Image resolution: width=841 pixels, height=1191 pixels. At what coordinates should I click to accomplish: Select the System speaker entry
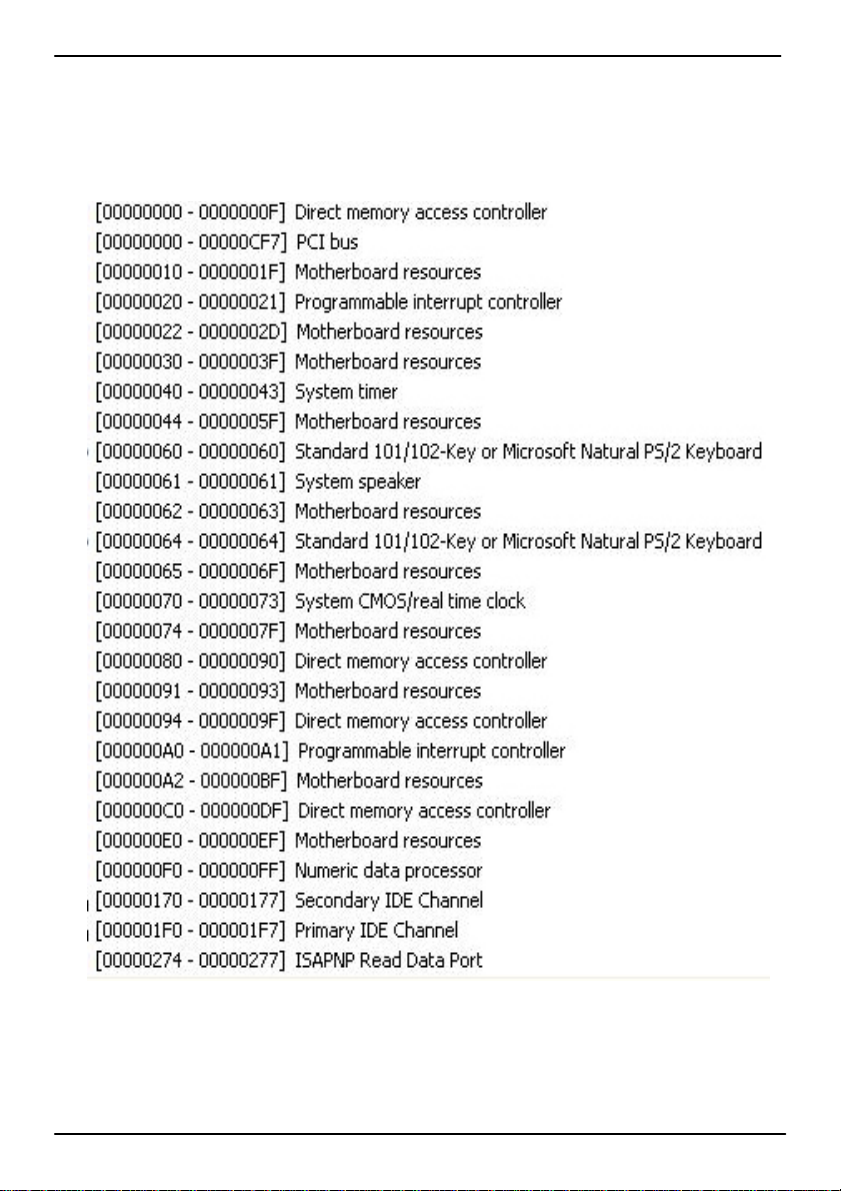[258, 482]
